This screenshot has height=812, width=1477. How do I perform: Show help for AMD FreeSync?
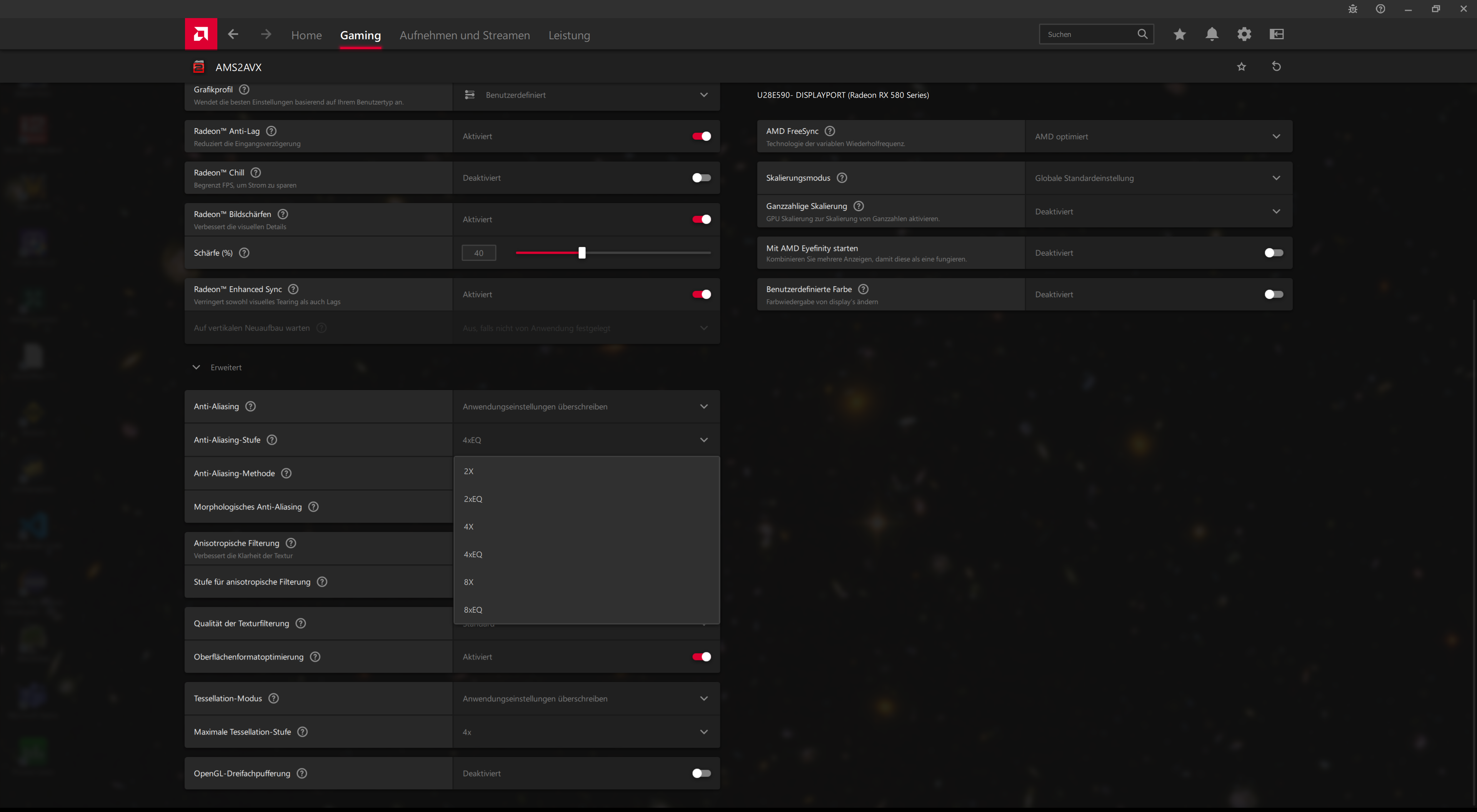point(830,131)
